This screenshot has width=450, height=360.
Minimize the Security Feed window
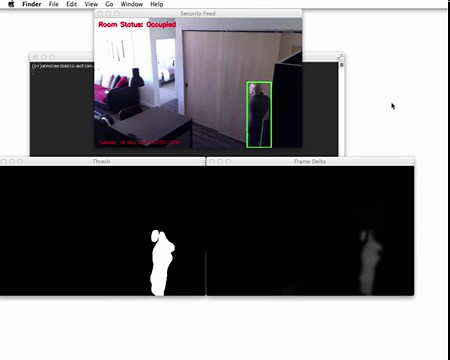(x=108, y=13)
